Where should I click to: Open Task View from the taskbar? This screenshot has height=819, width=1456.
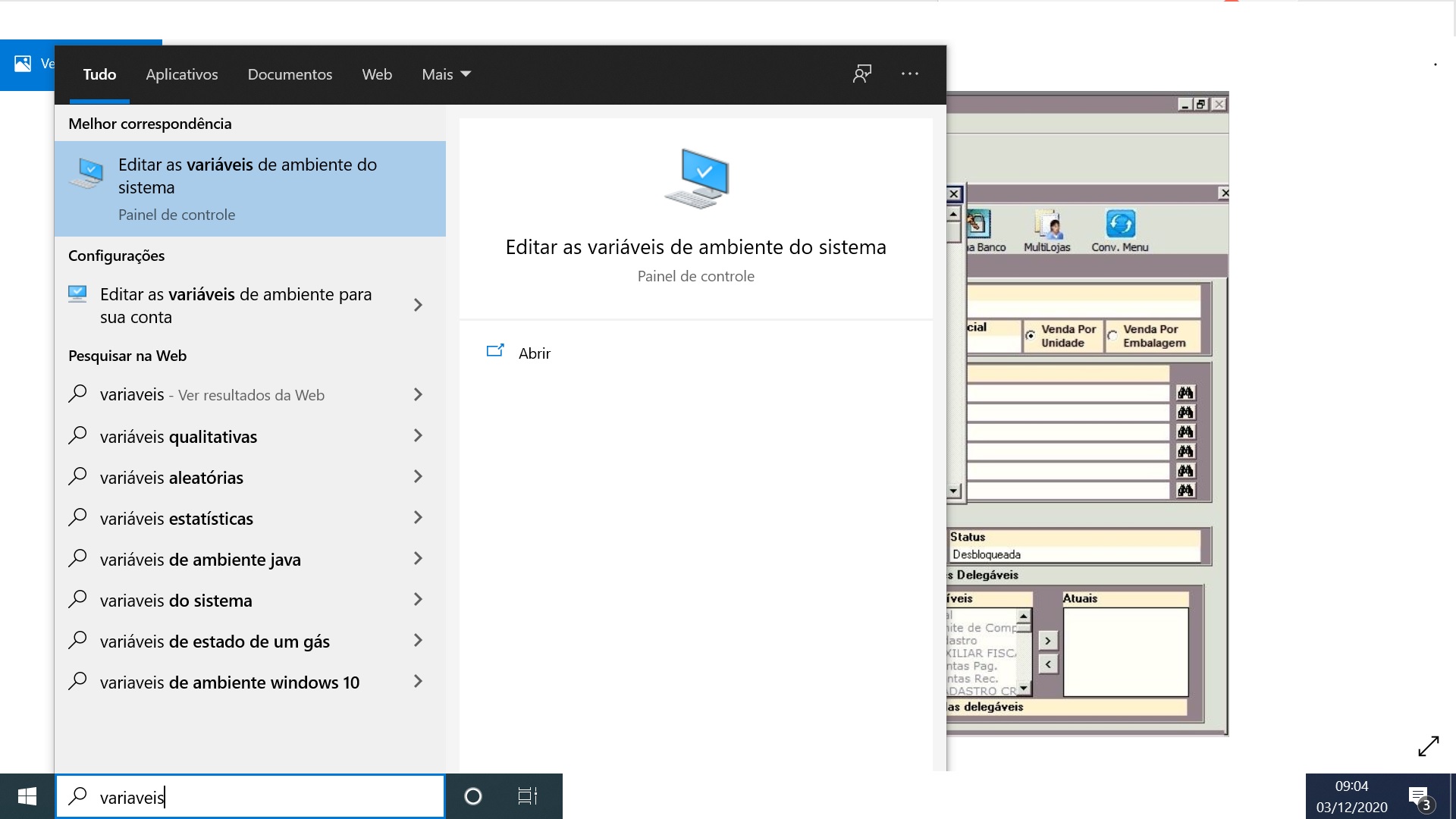pos(527,796)
